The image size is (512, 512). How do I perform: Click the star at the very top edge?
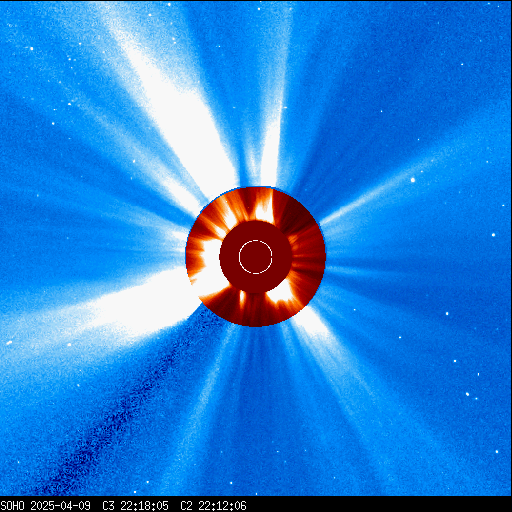coord(169,4)
